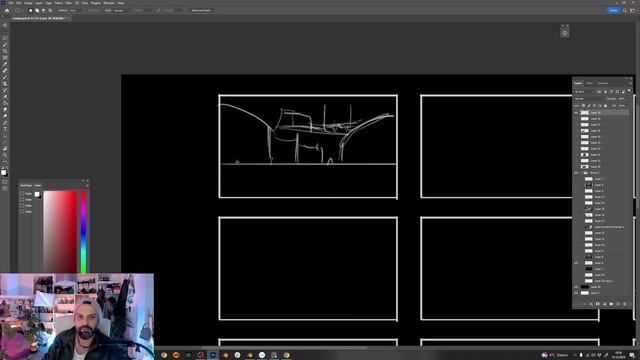
Task: Open the Style dropdown in the options bar
Action: click(x=121, y=10)
